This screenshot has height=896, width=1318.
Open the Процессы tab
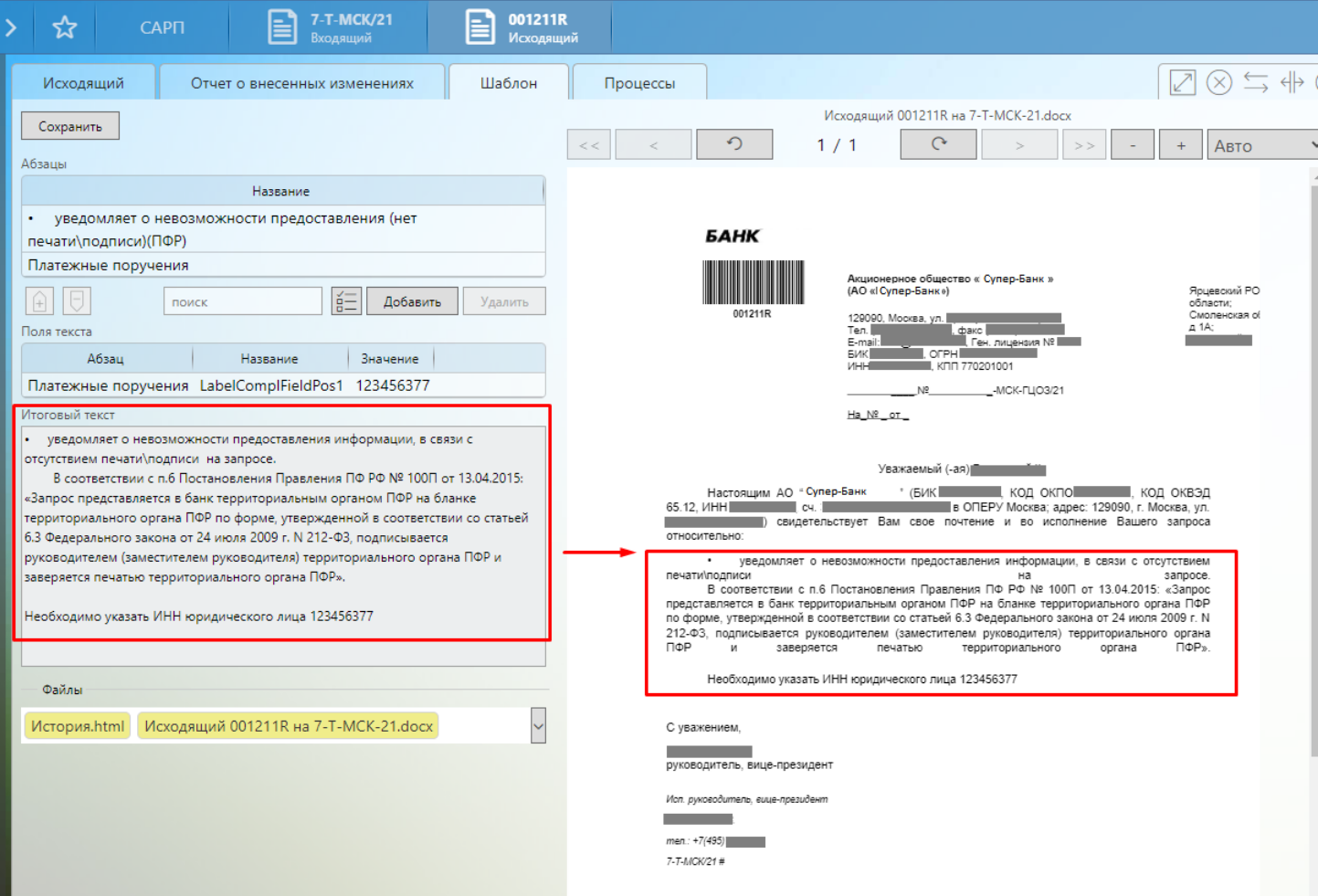[x=639, y=83]
